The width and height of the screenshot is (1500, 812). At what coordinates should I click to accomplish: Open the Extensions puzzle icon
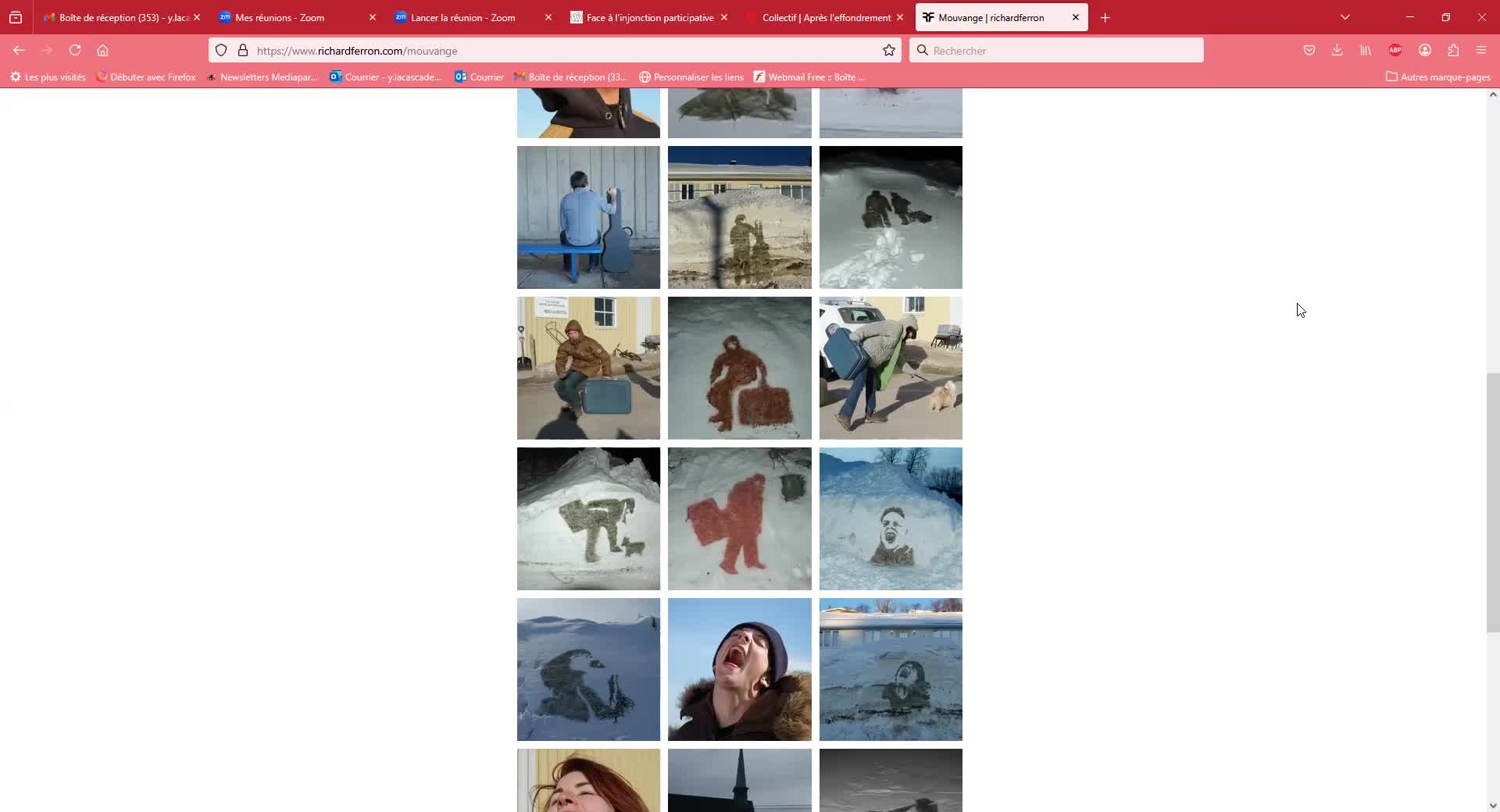coord(1452,51)
